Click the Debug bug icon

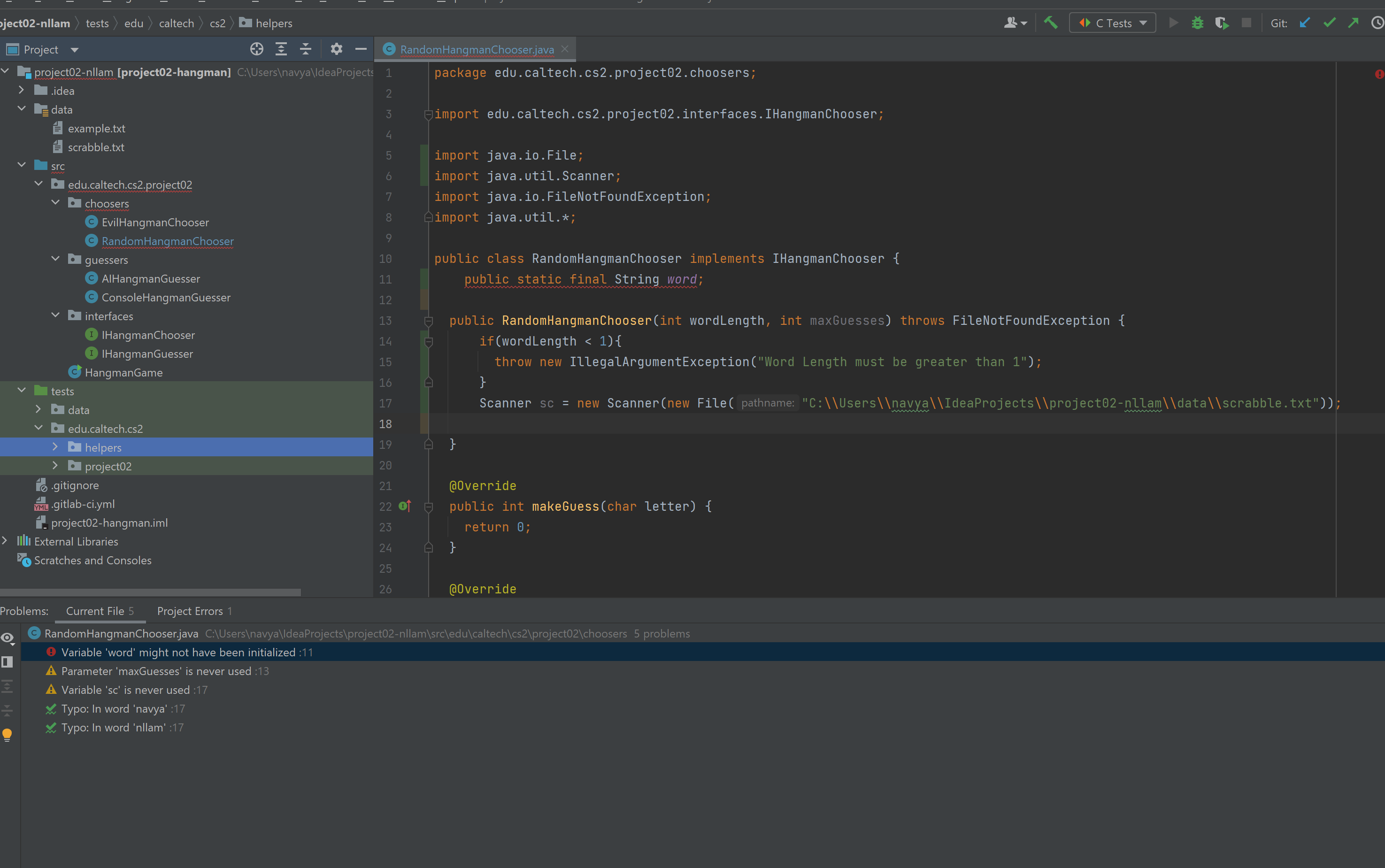(1197, 23)
